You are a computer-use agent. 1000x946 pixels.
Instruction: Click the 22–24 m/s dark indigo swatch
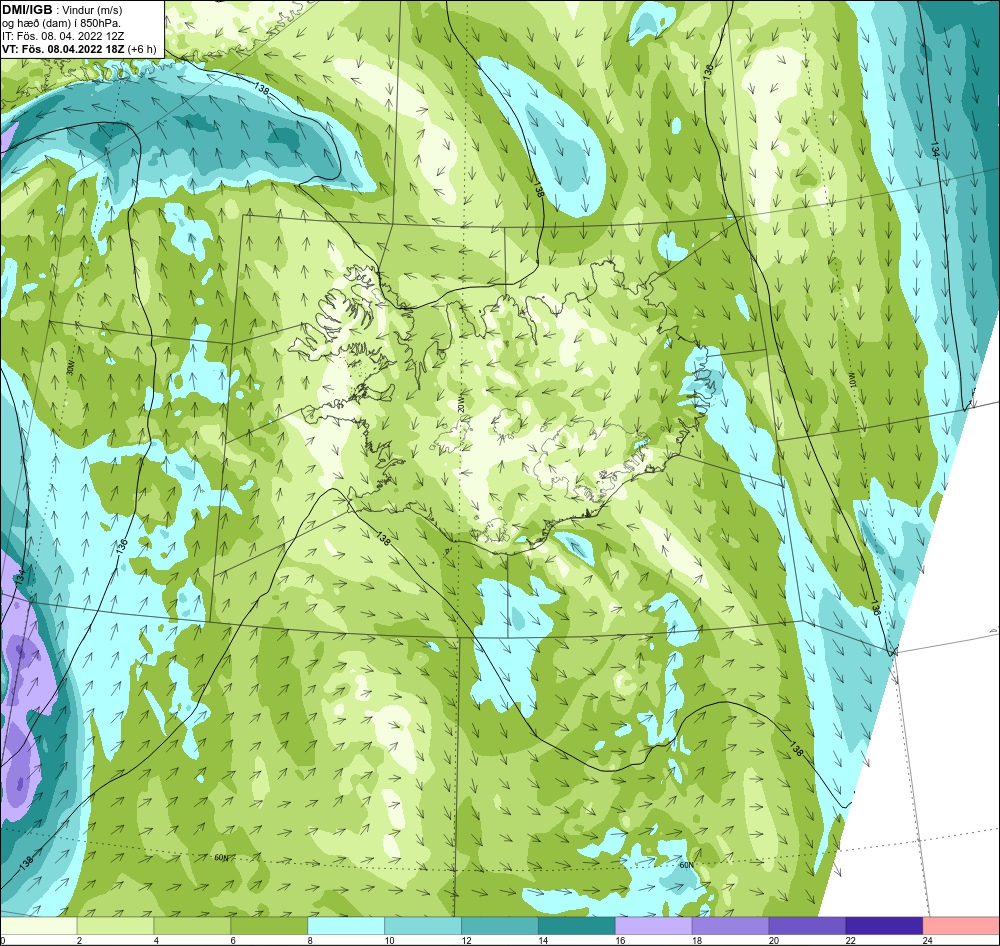(x=884, y=926)
